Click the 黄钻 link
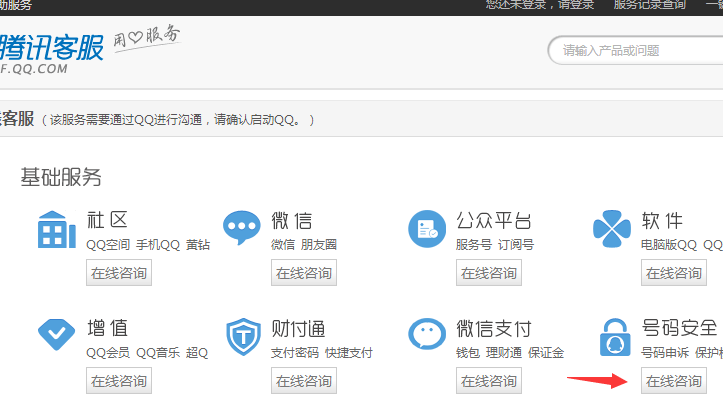Viewport: 723px width, 408px height. click(198, 244)
